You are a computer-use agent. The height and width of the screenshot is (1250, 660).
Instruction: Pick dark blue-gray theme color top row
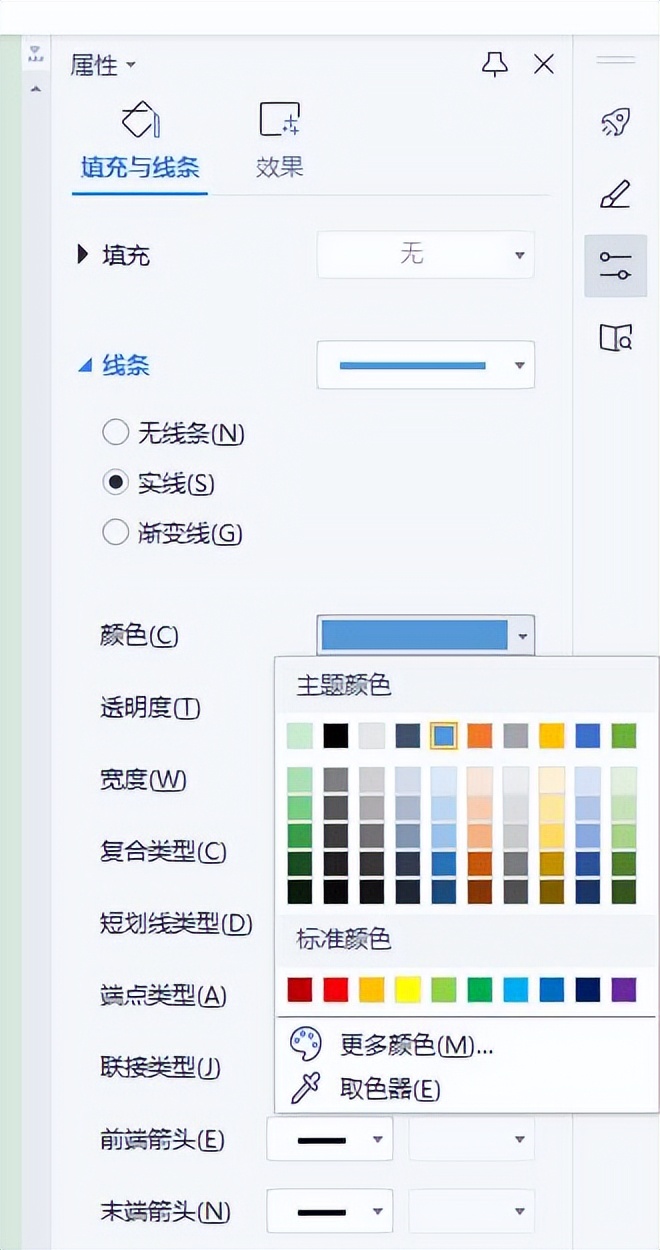(408, 736)
